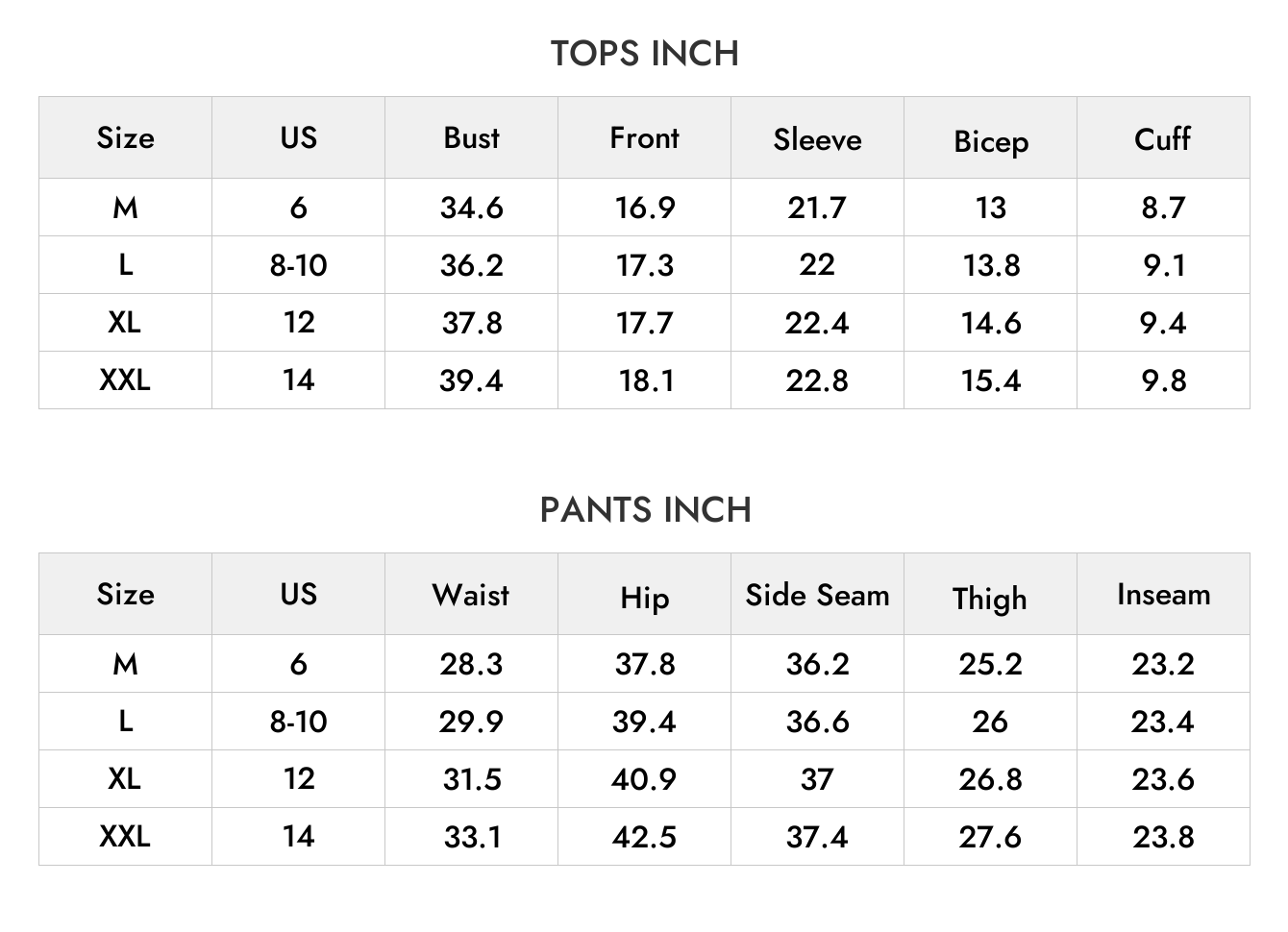Select the 40.9 hip measurement cell

click(x=644, y=779)
